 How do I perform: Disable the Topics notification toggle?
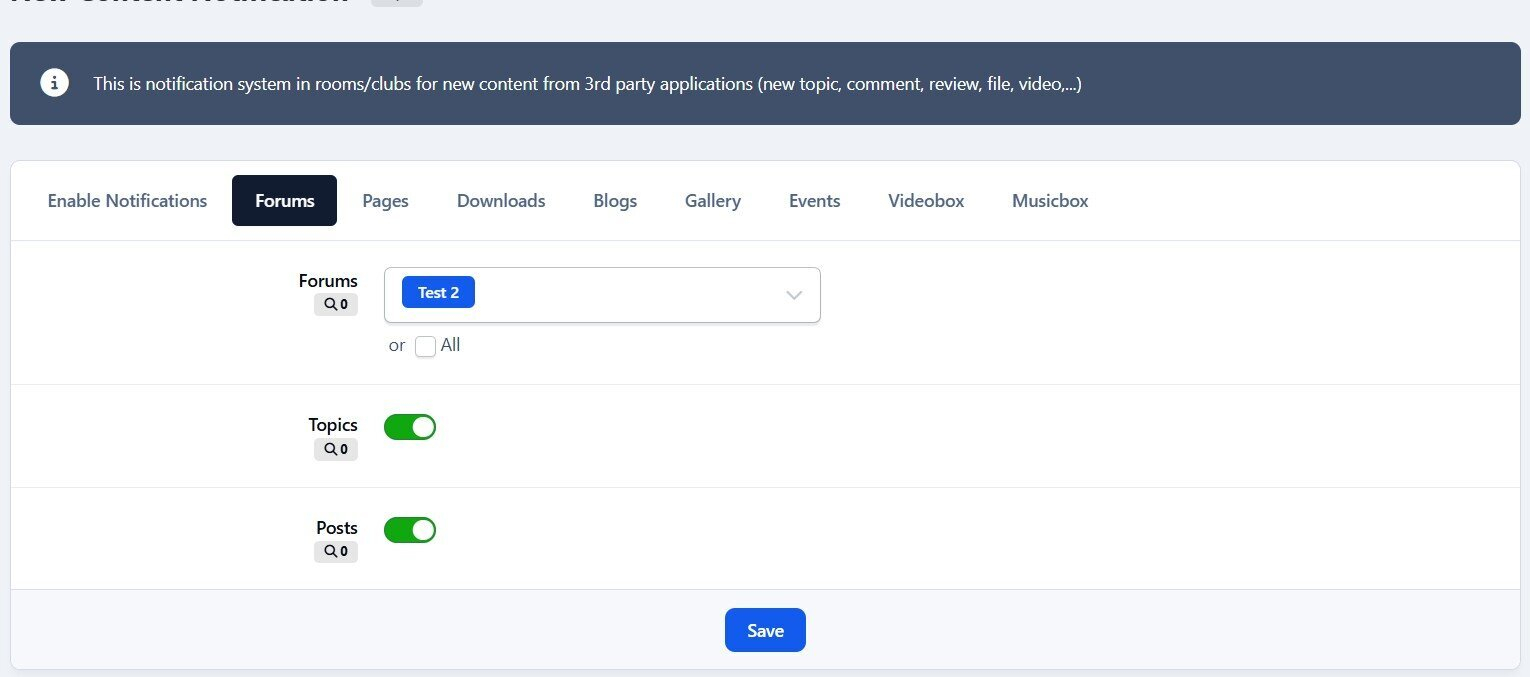coord(410,427)
